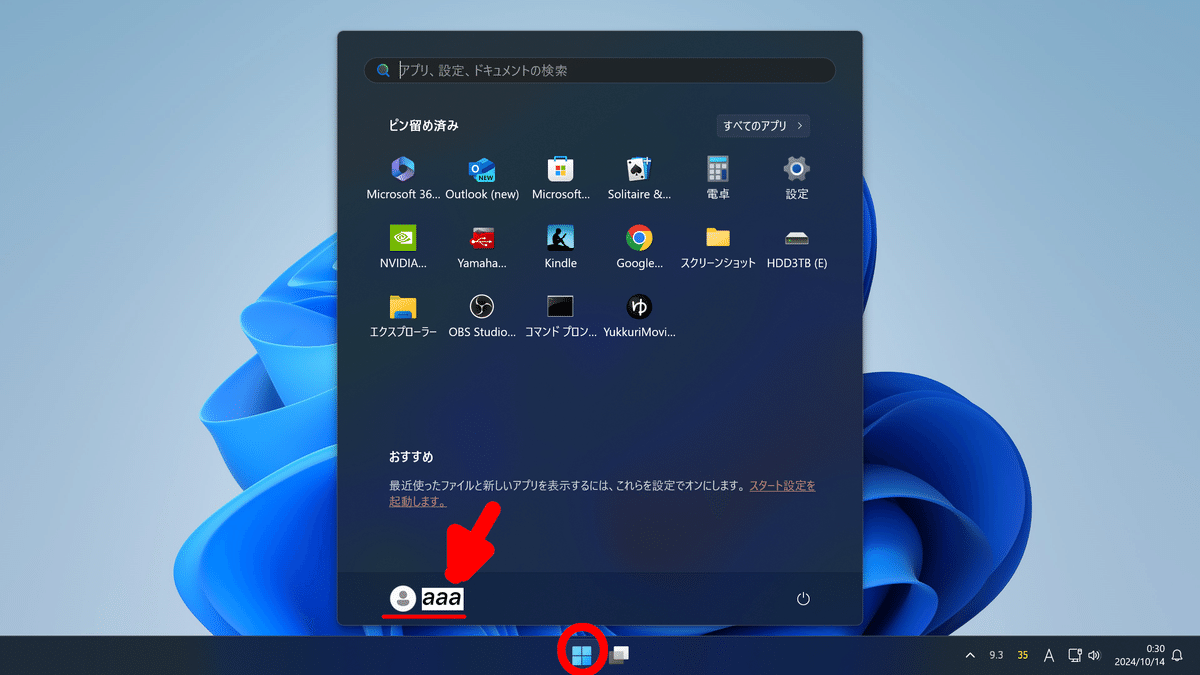Launch エクスプローラー file explorer
The width and height of the screenshot is (1200, 675).
[403, 317]
